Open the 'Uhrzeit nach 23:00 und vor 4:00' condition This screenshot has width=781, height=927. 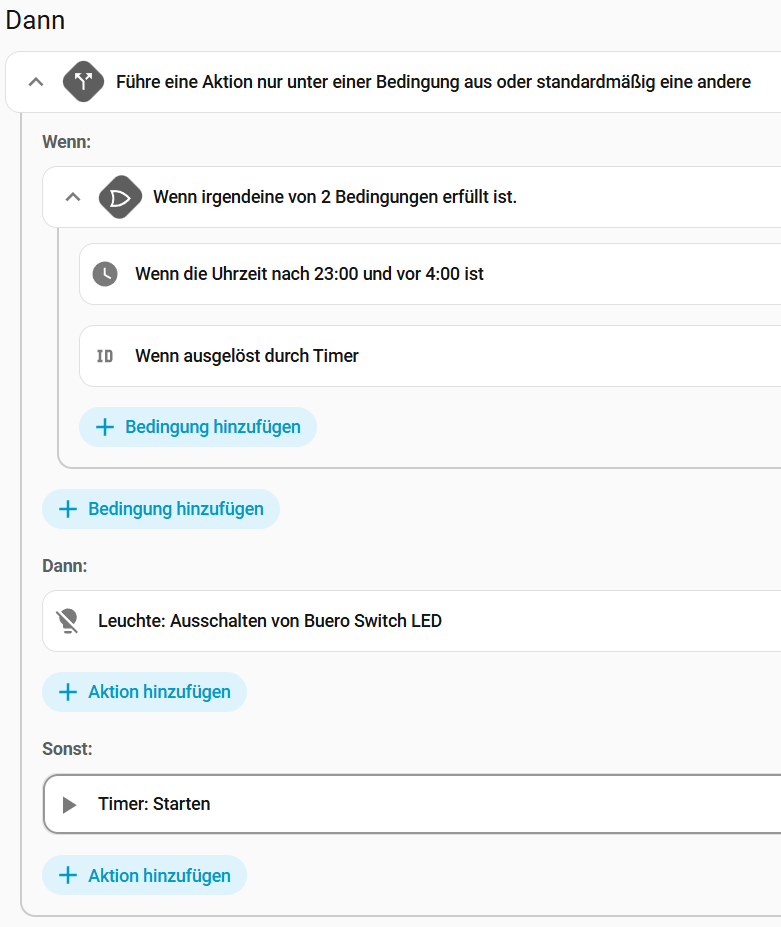(309, 274)
